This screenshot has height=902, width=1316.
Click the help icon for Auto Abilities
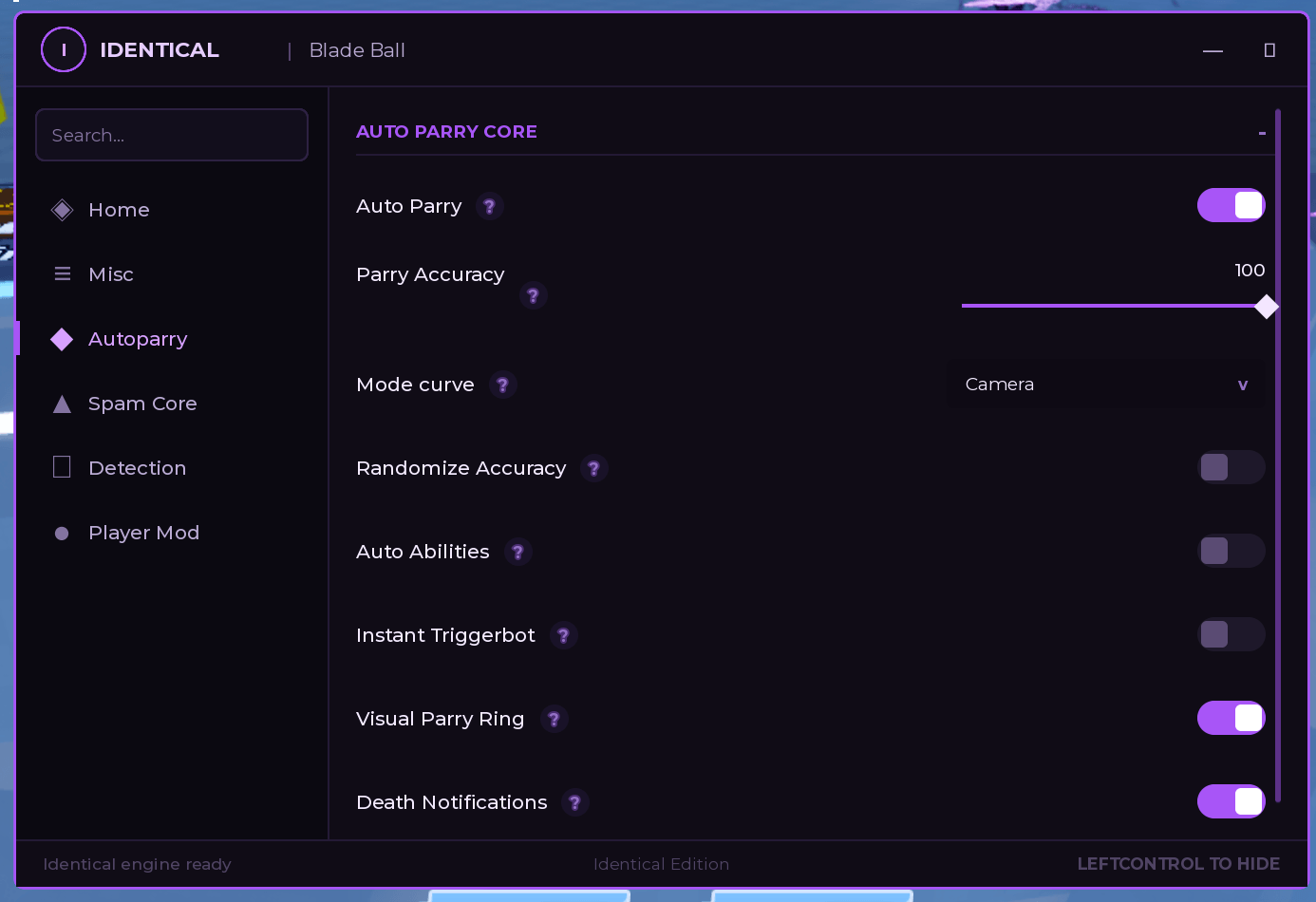tap(517, 552)
